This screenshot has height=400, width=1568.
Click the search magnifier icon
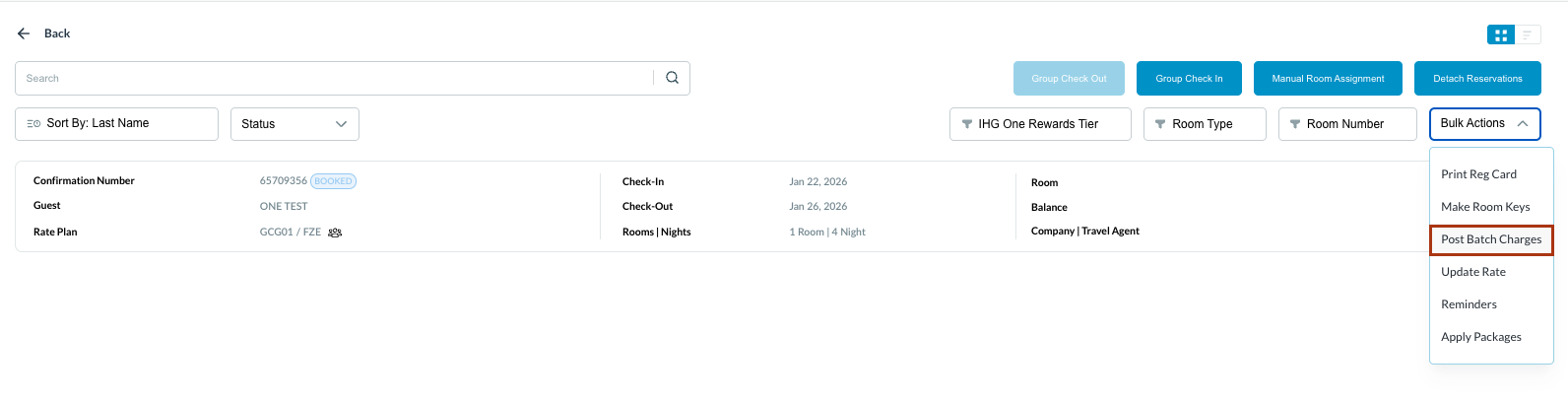[672, 78]
